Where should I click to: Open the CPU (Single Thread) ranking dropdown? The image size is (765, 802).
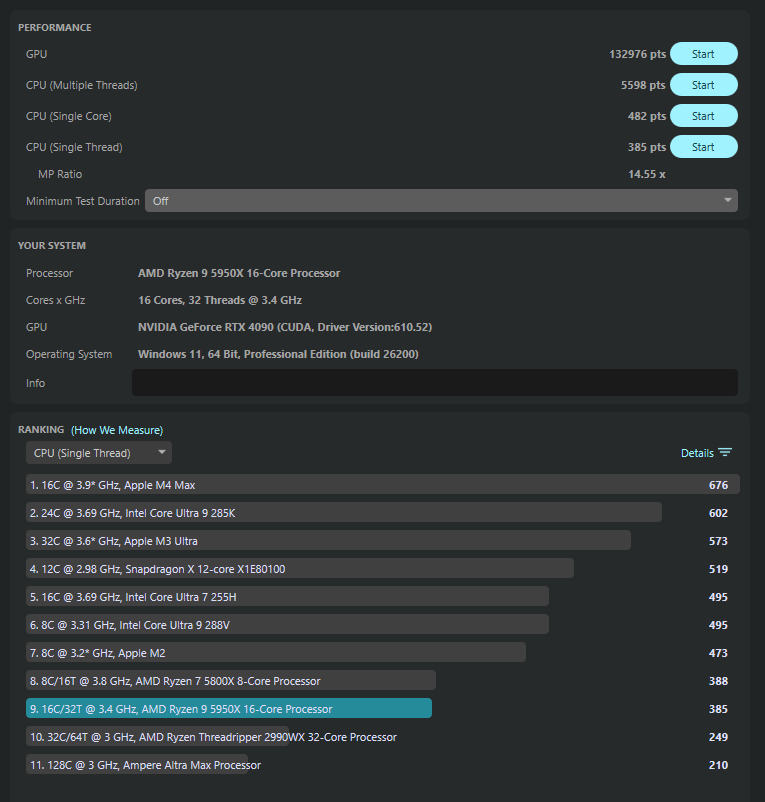point(99,453)
